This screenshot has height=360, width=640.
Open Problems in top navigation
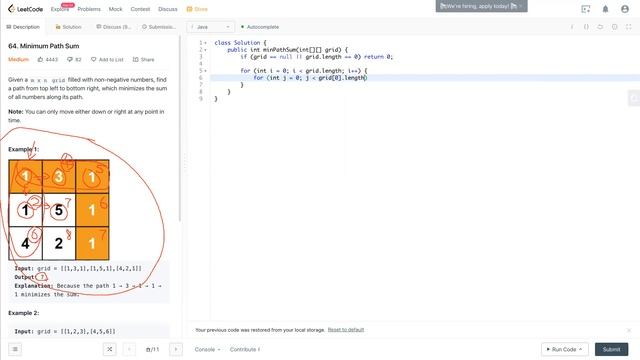click(89, 9)
